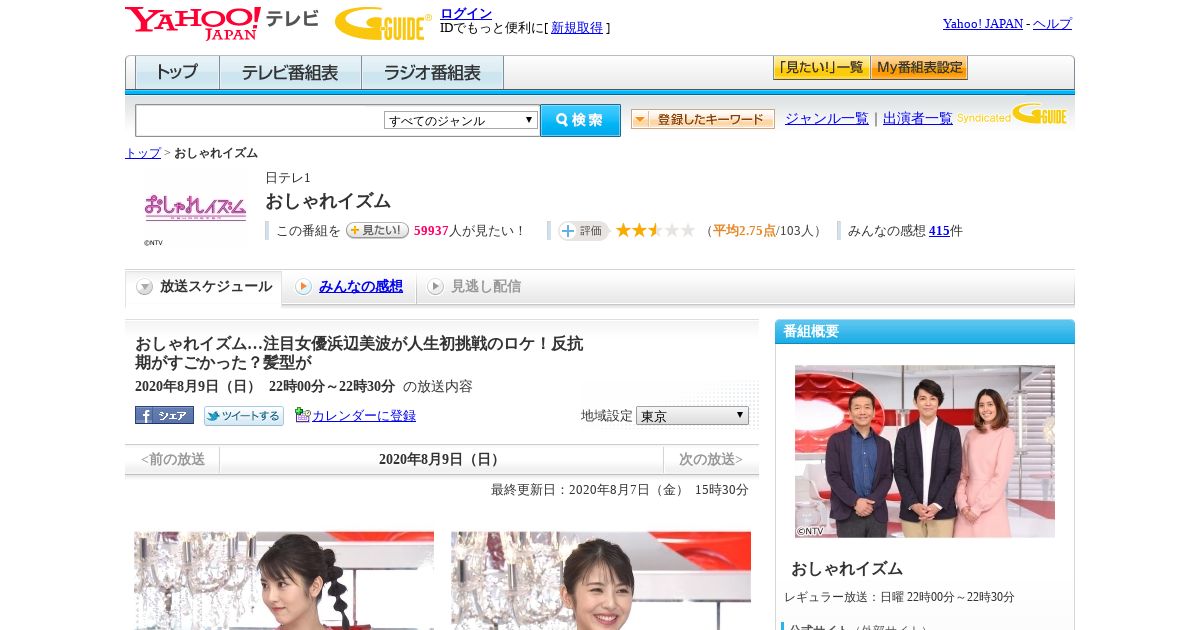
Task: Click the arrow icon beside 放送スケジュール
Action: tap(145, 287)
